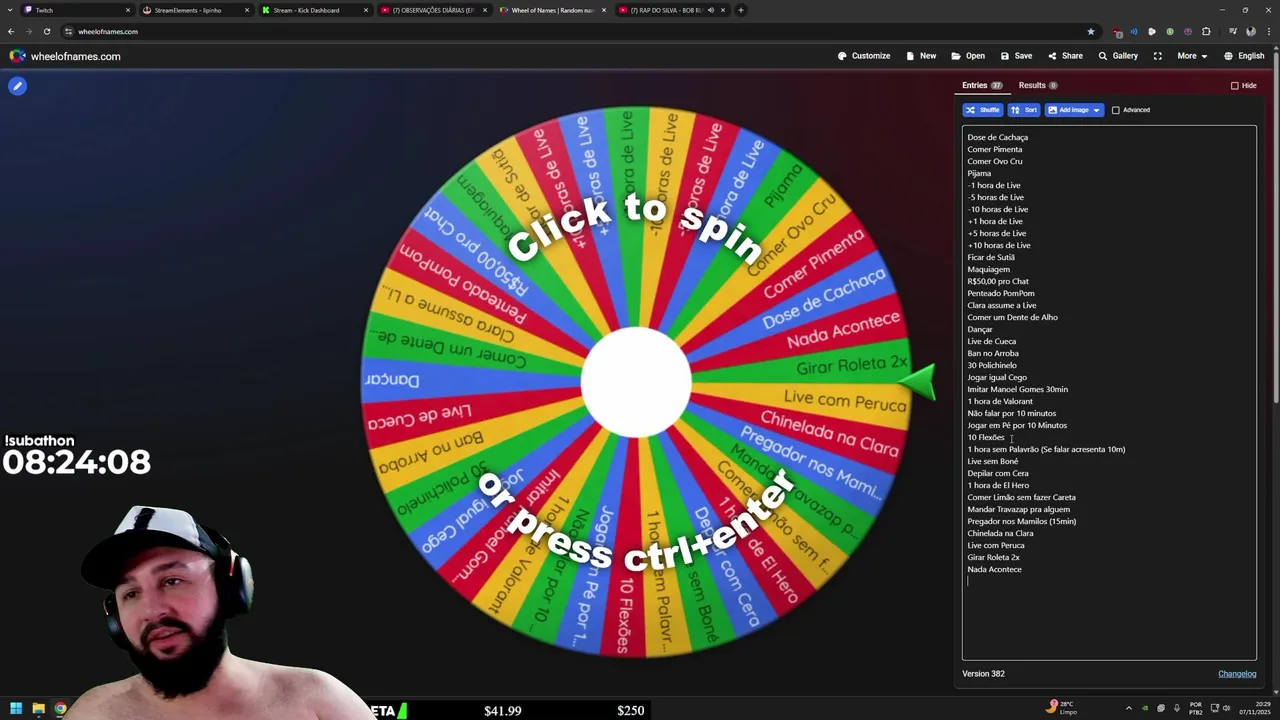This screenshot has width=1280, height=720.
Task: Click the blue pencil edit icon
Action: click(x=17, y=86)
